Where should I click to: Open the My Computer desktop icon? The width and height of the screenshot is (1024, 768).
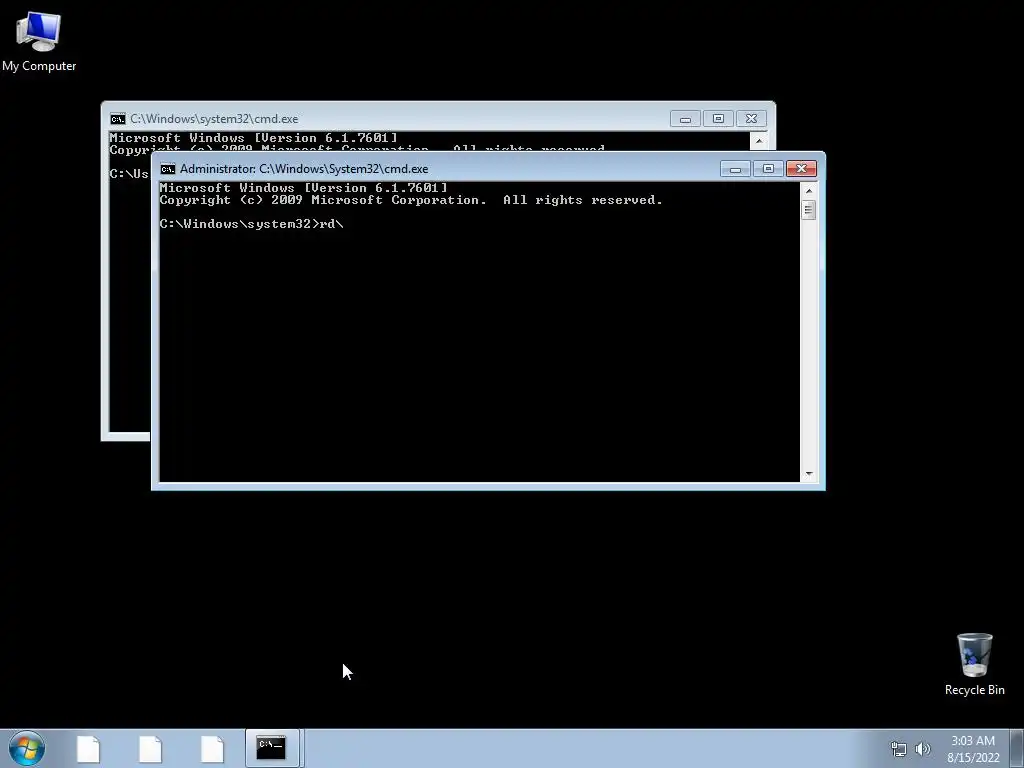39,41
